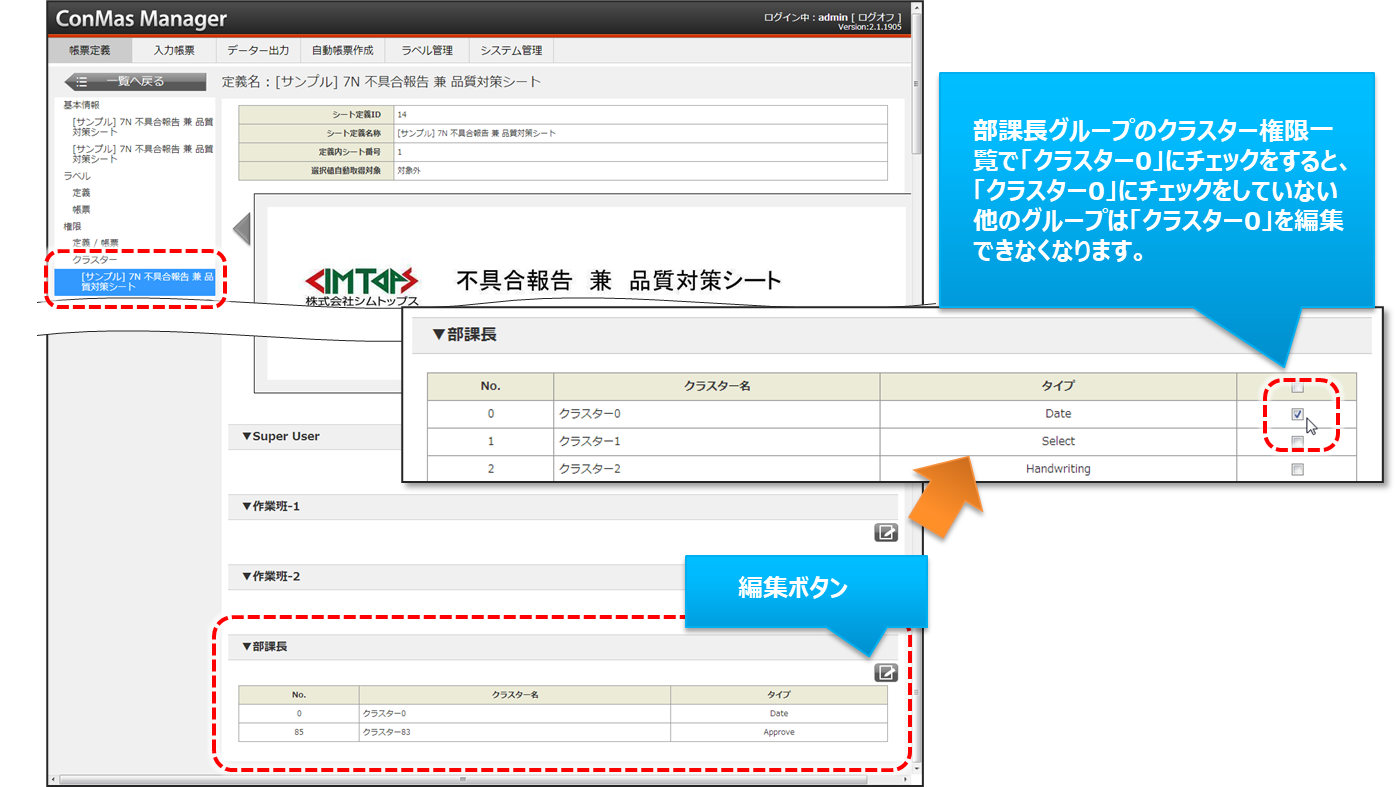The image size is (1397, 787).
Task: Enable the クラスター2 Handwriting row checkbox
Action: [x=1297, y=469]
